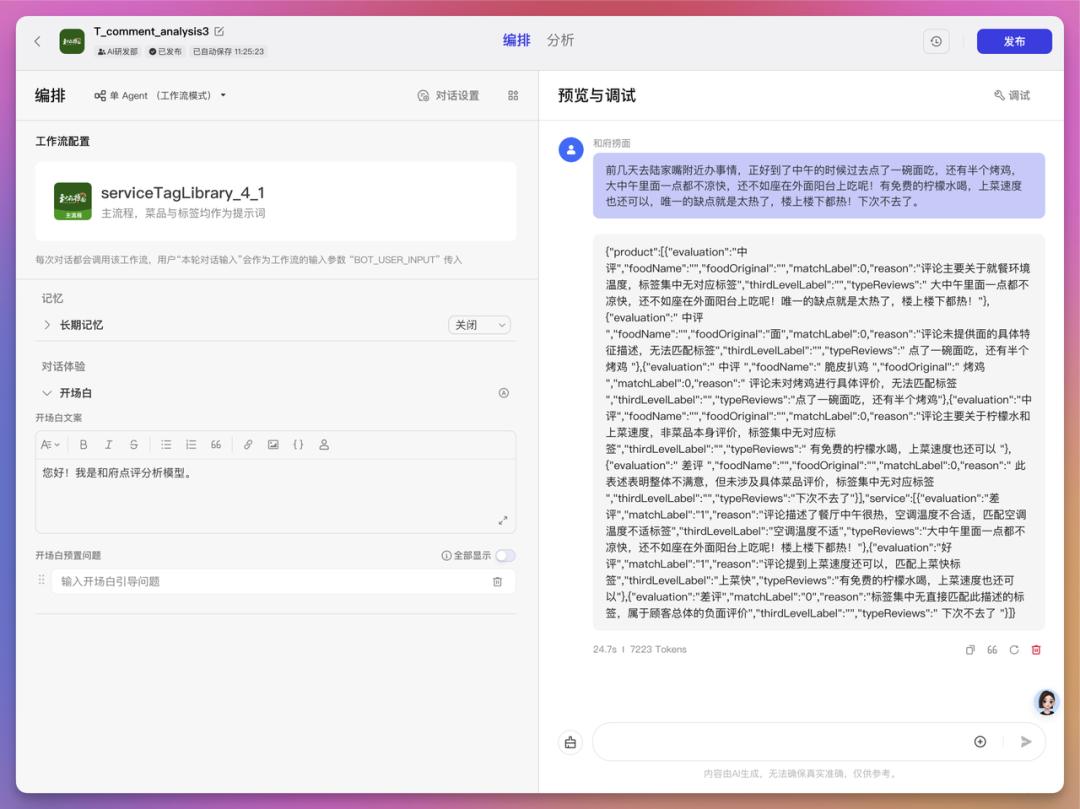
Task: Insert a block quote in editor
Action: 216,445
